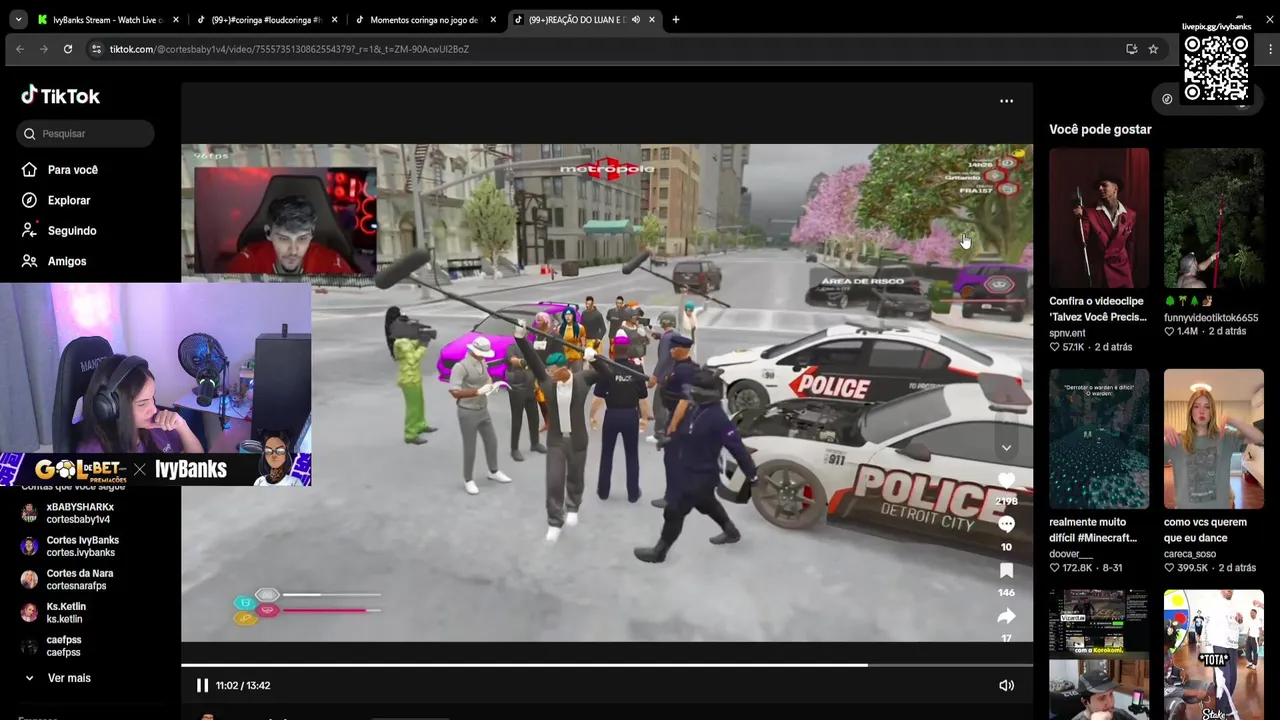Reload the TikTok page
Screen dimensions: 1280x720
pyautogui.click(x=68, y=49)
